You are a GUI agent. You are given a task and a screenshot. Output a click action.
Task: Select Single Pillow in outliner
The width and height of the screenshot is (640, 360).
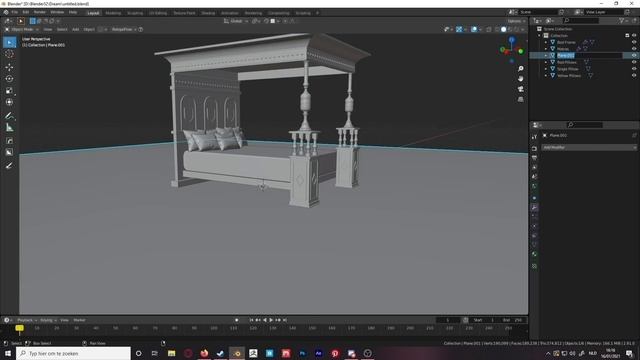(x=567, y=69)
